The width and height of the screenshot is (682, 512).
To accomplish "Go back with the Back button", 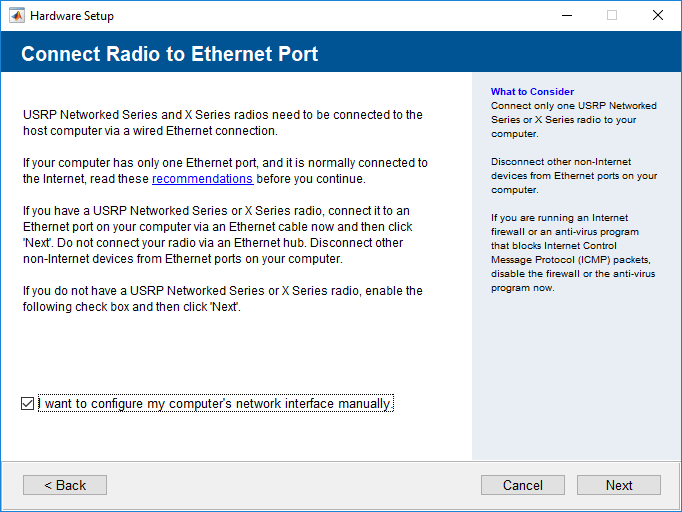I will (x=65, y=485).
